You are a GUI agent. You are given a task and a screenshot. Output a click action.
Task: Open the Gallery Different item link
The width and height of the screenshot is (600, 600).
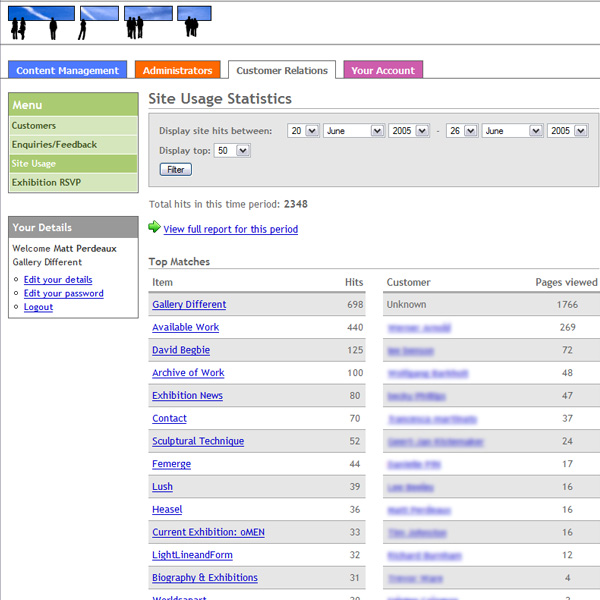coord(189,305)
